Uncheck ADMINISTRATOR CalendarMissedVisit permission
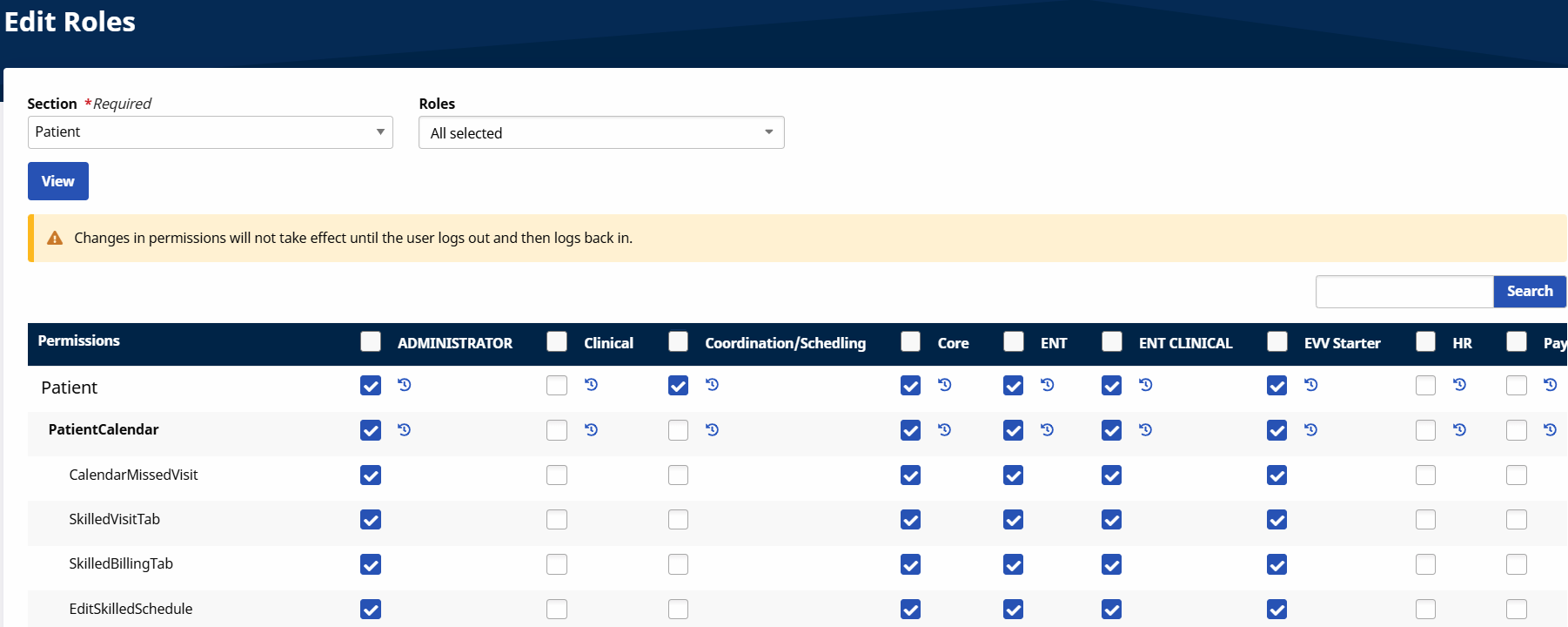 tap(371, 475)
